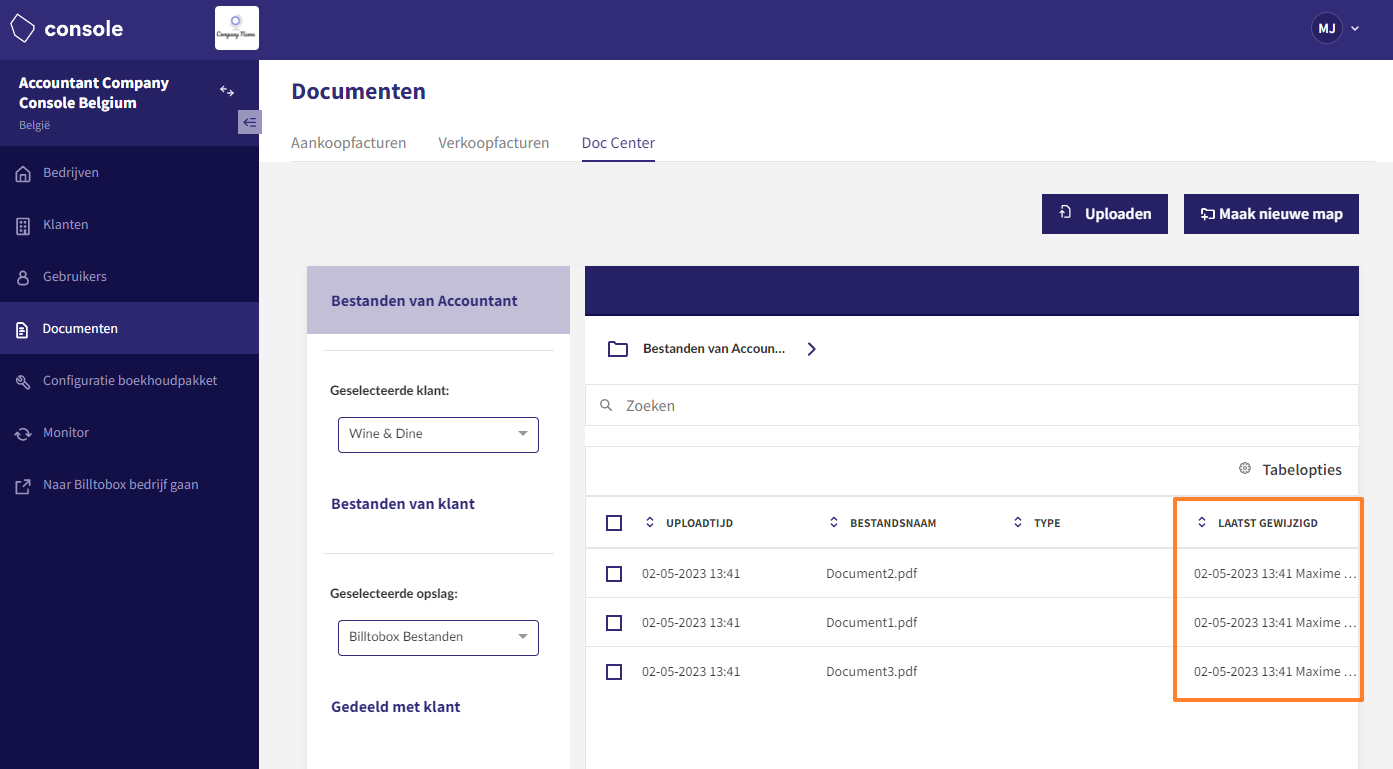Click the Monitor sync icon
This screenshot has height=769, width=1393.
tap(23, 434)
